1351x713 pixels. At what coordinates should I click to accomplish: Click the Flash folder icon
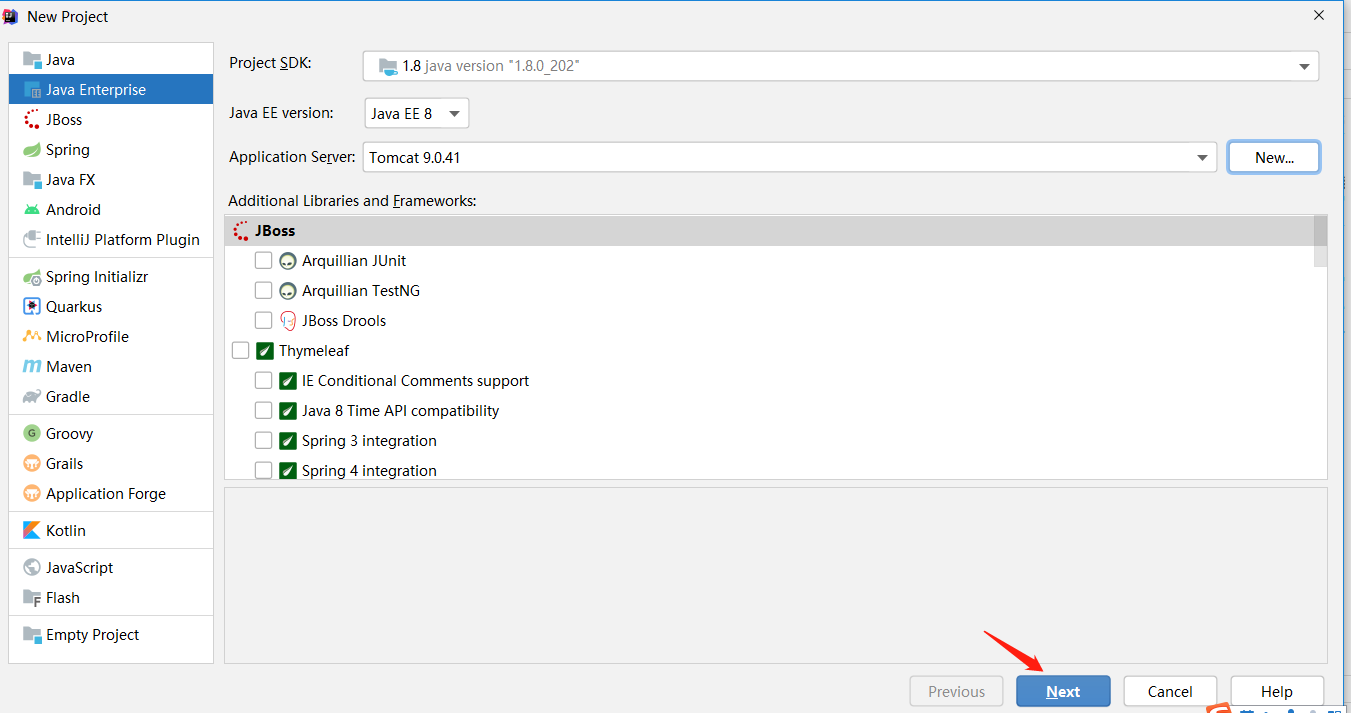tap(32, 598)
